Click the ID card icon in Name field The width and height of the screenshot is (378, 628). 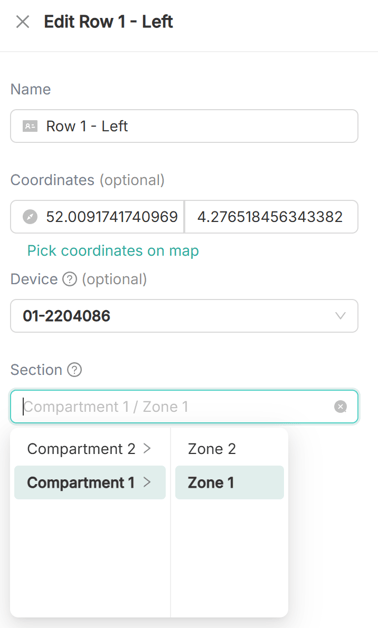point(30,126)
